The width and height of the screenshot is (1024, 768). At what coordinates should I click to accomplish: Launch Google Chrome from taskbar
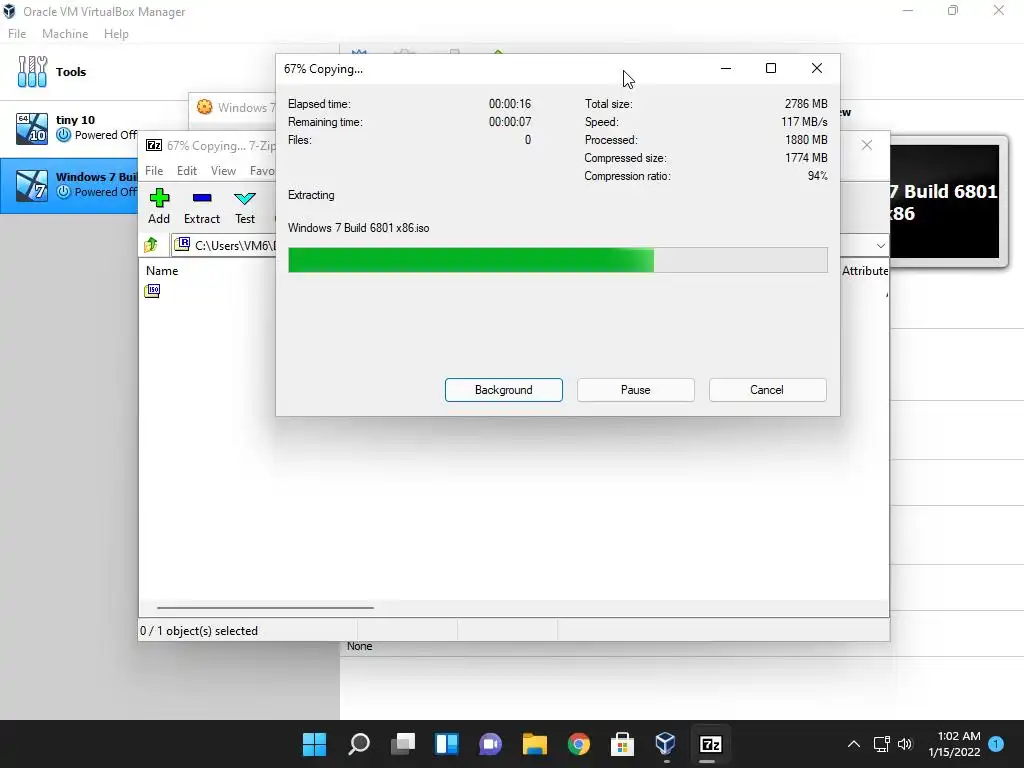click(x=579, y=744)
